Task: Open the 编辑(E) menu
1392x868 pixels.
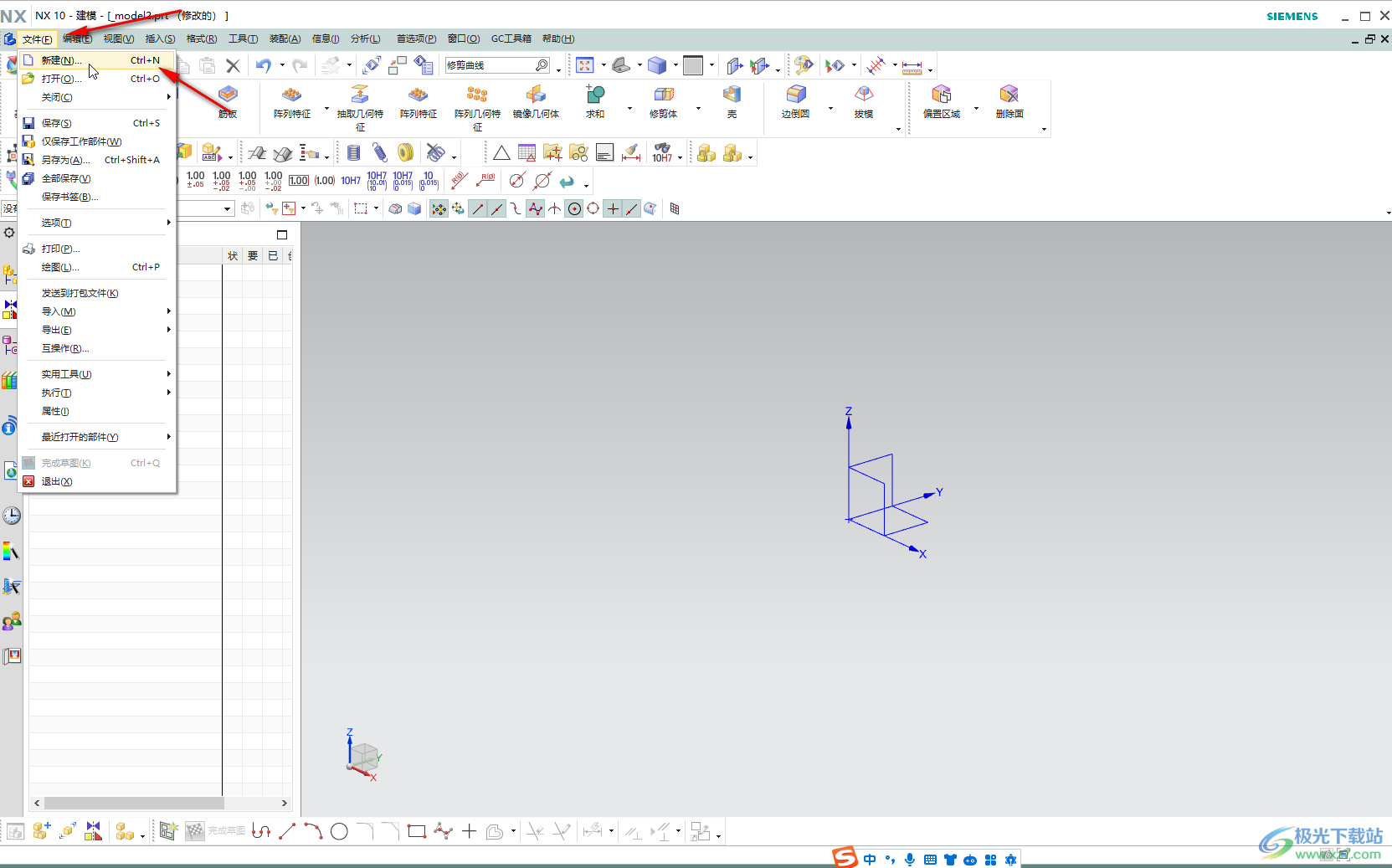Action: point(78,39)
